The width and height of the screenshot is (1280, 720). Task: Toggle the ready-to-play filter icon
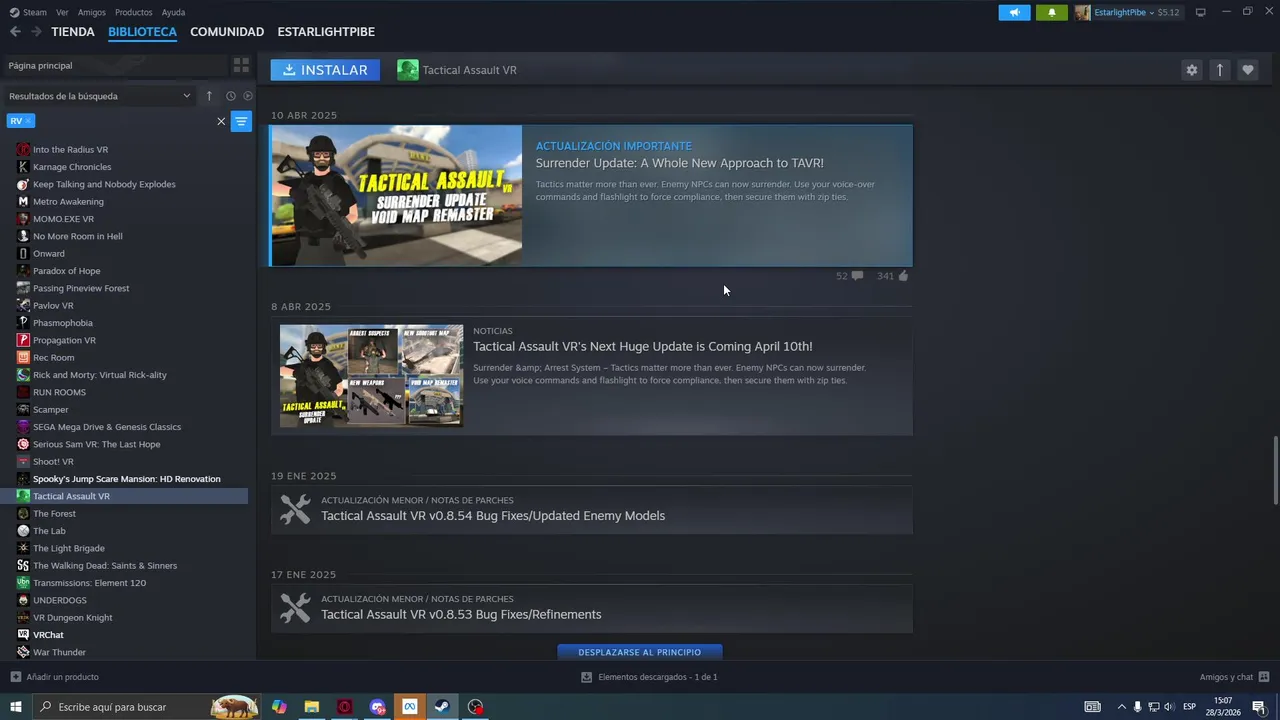[x=248, y=96]
